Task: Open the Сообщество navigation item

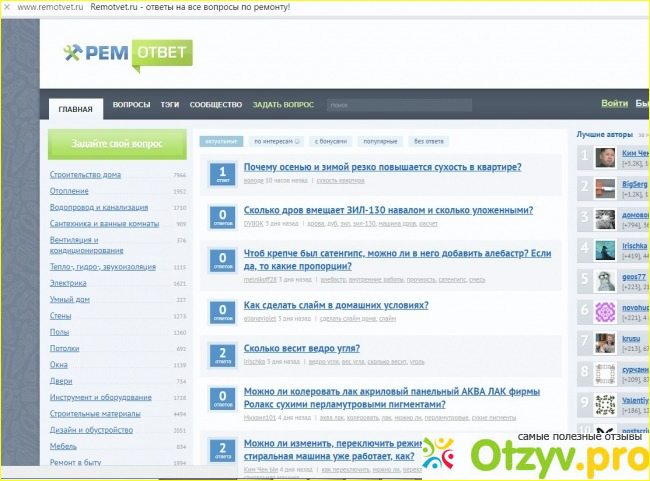Action: 216,105
